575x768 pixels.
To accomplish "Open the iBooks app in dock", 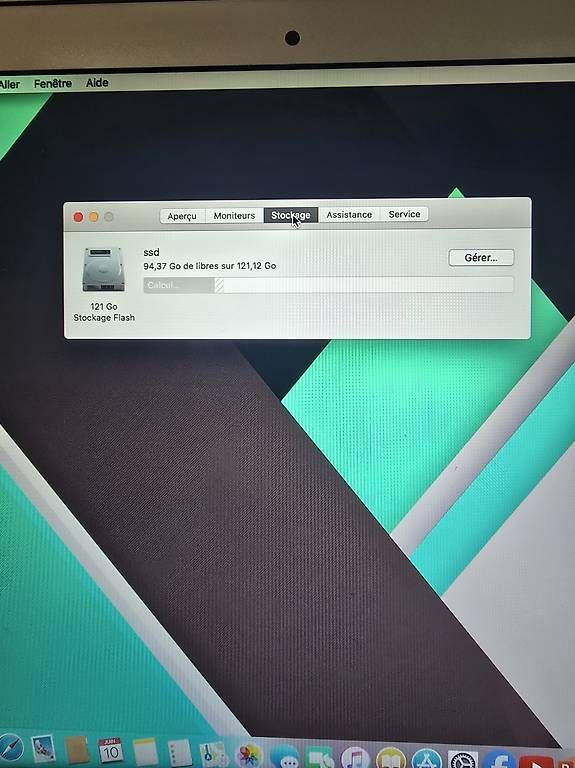I will 390,758.
